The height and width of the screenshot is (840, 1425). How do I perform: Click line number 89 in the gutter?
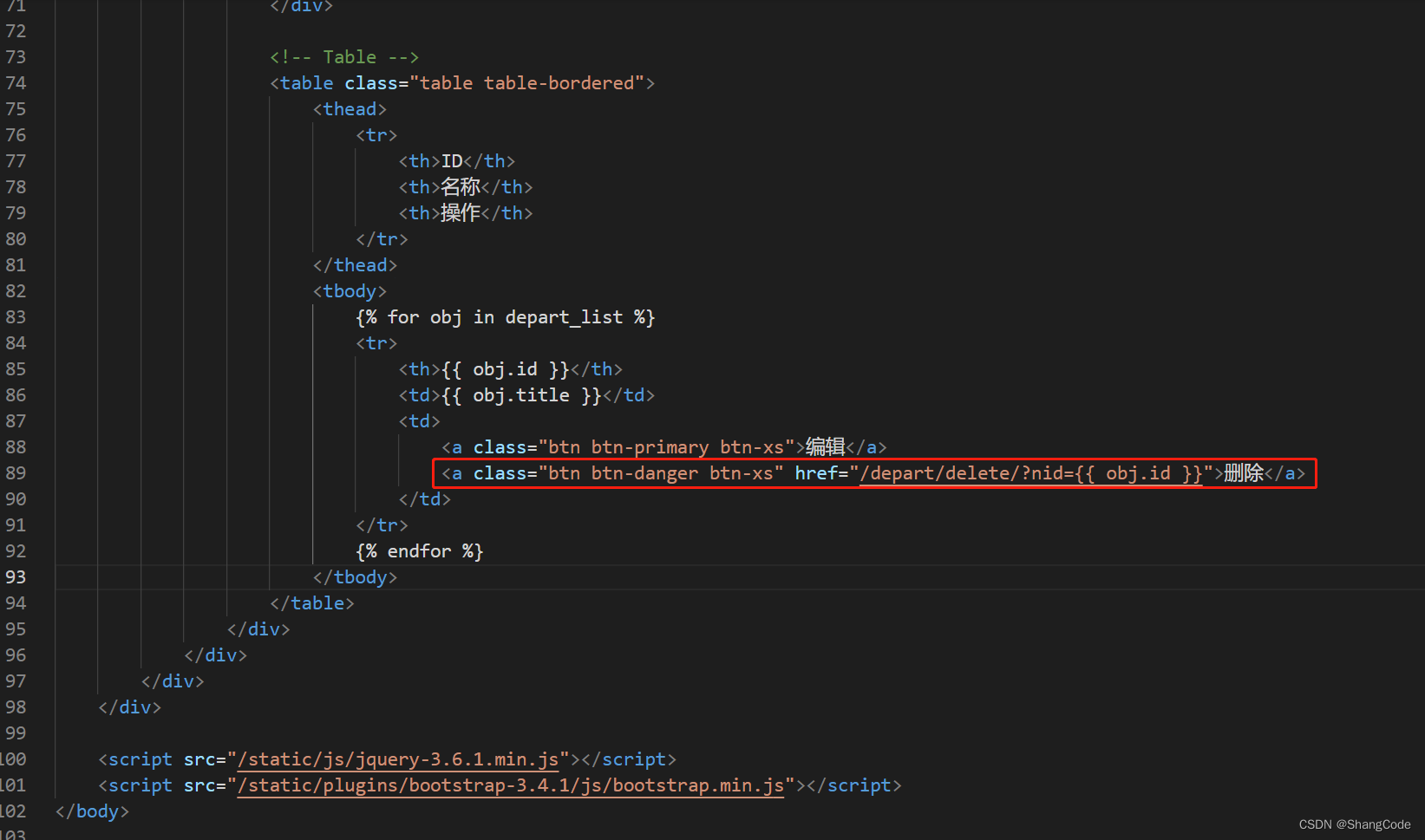point(16,473)
